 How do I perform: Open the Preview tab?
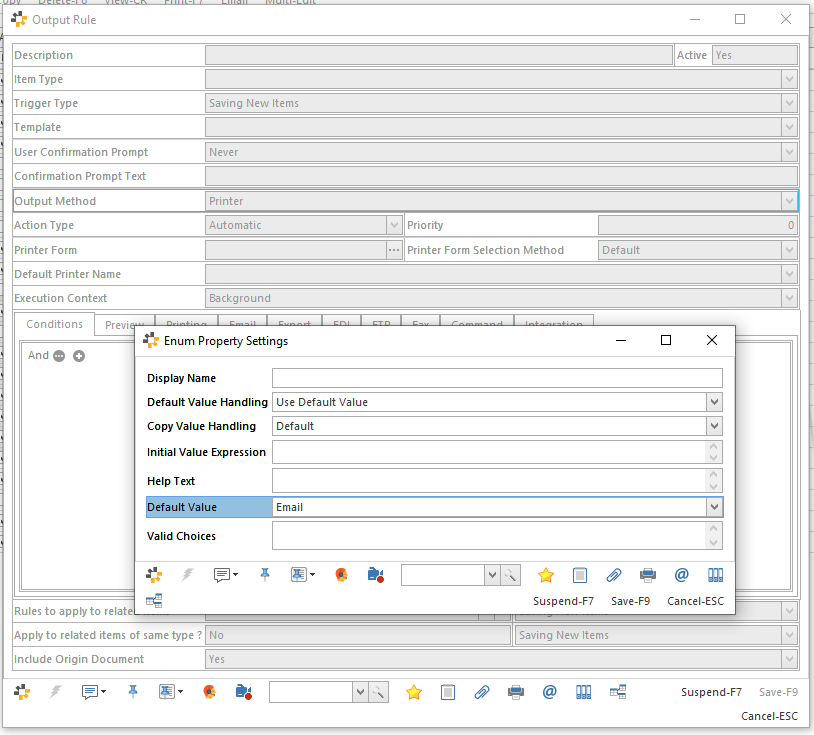coord(122,324)
